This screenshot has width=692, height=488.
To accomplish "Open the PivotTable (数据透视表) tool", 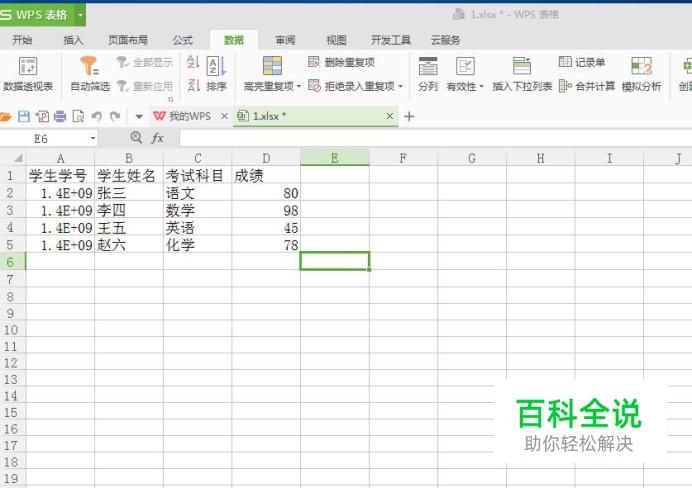I will point(28,75).
